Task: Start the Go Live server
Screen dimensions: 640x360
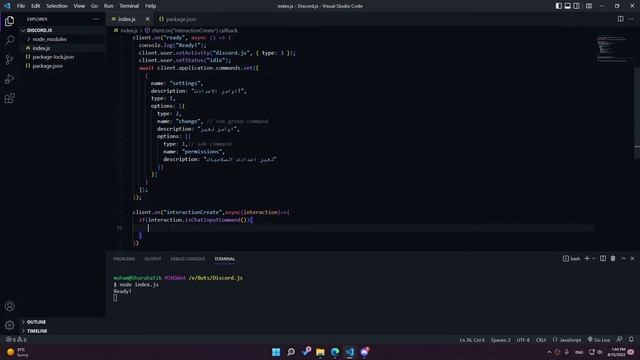Action: click(599, 340)
